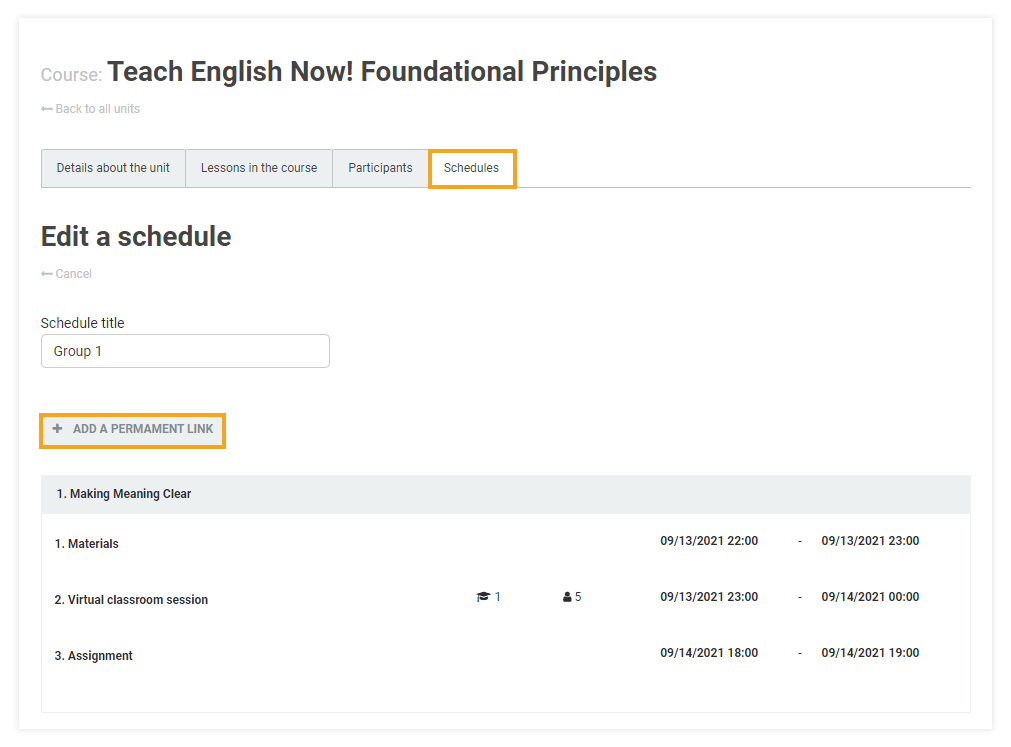Click the plus icon on Add a permanent link

click(57, 429)
